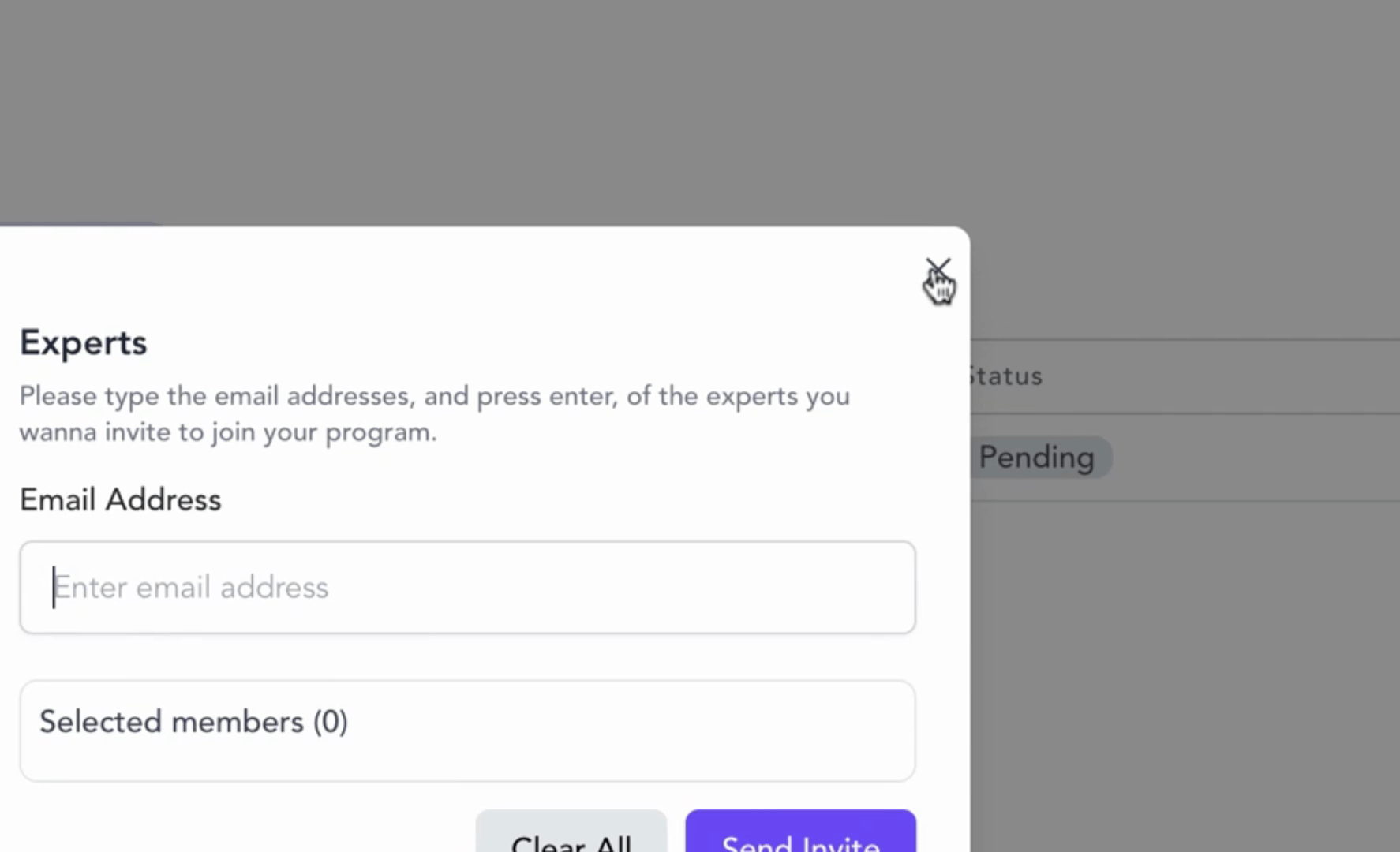Click dimmed backdrop below the Pending row
This screenshot has width=1400, height=852.
(x=1184, y=671)
